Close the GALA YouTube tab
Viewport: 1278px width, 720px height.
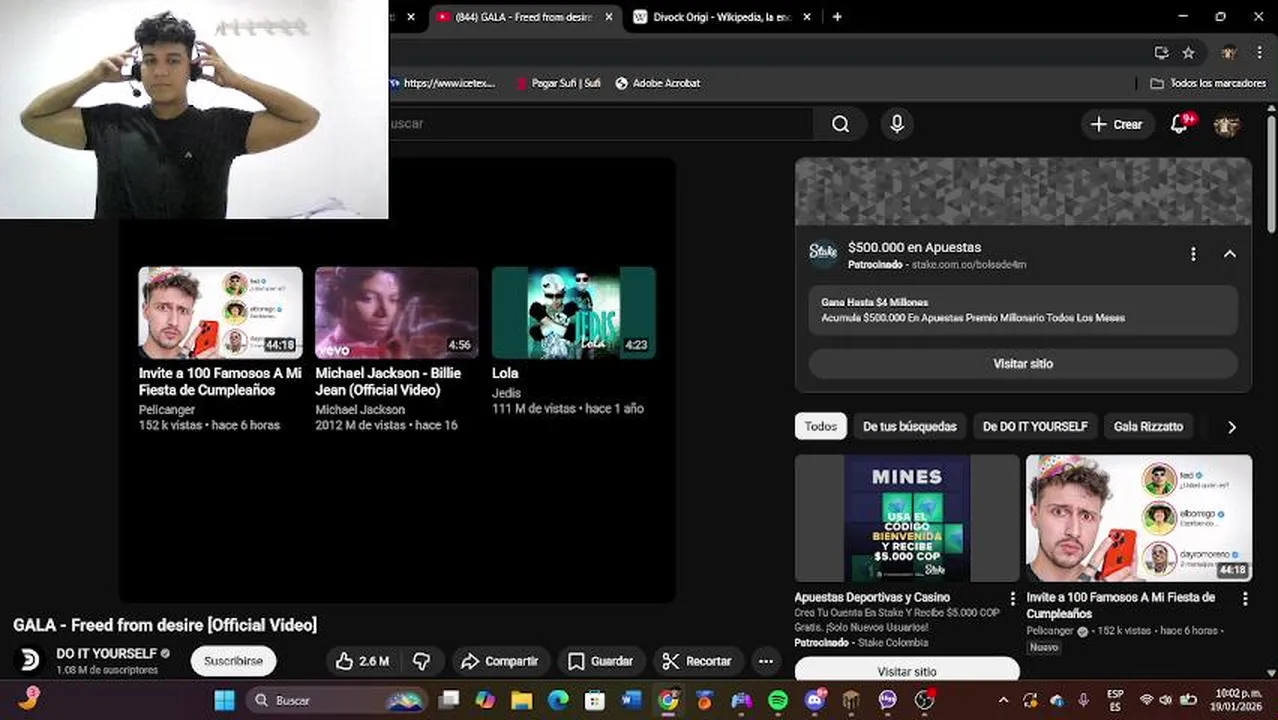608,17
